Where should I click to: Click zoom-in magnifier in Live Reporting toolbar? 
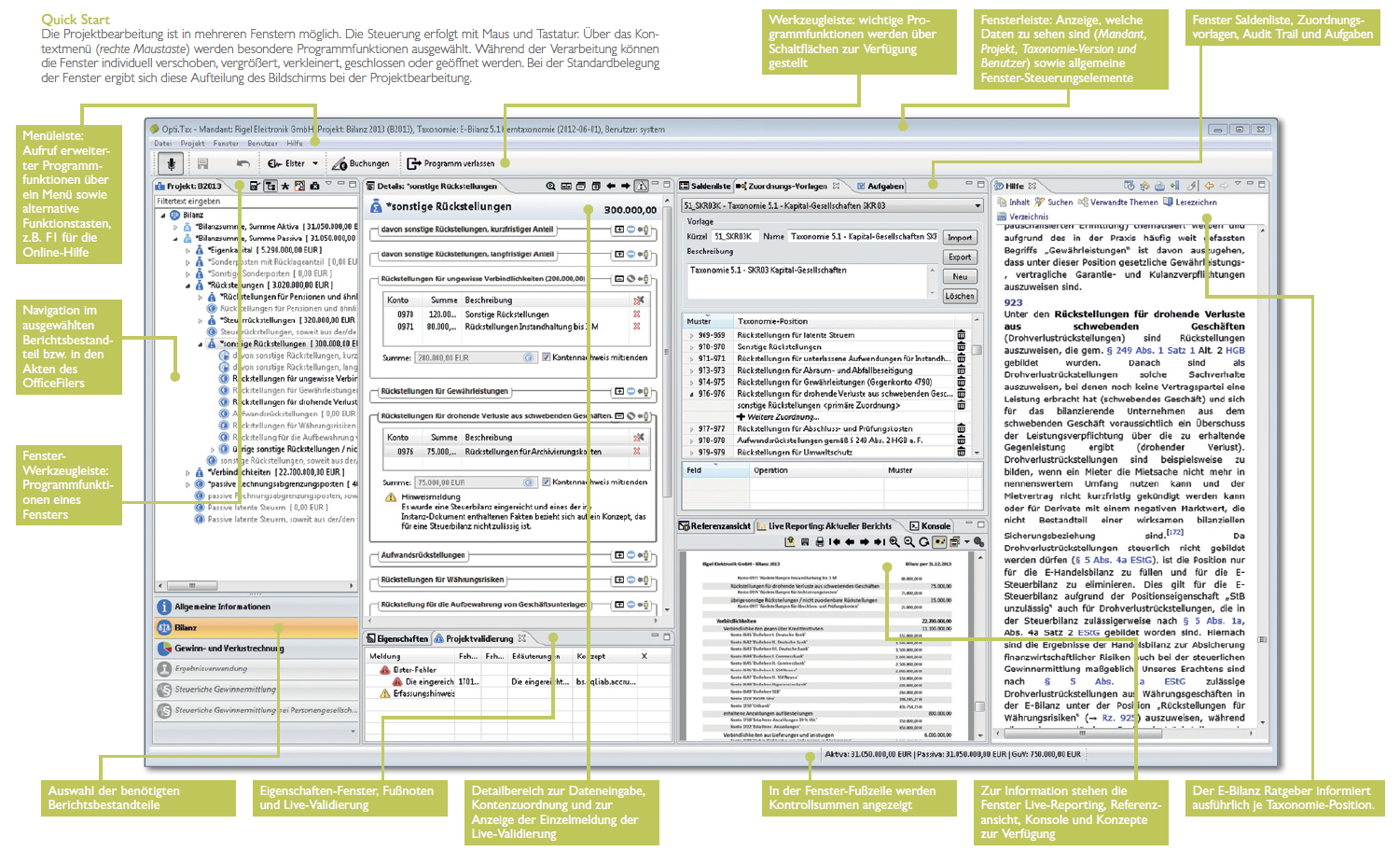pos(894,541)
